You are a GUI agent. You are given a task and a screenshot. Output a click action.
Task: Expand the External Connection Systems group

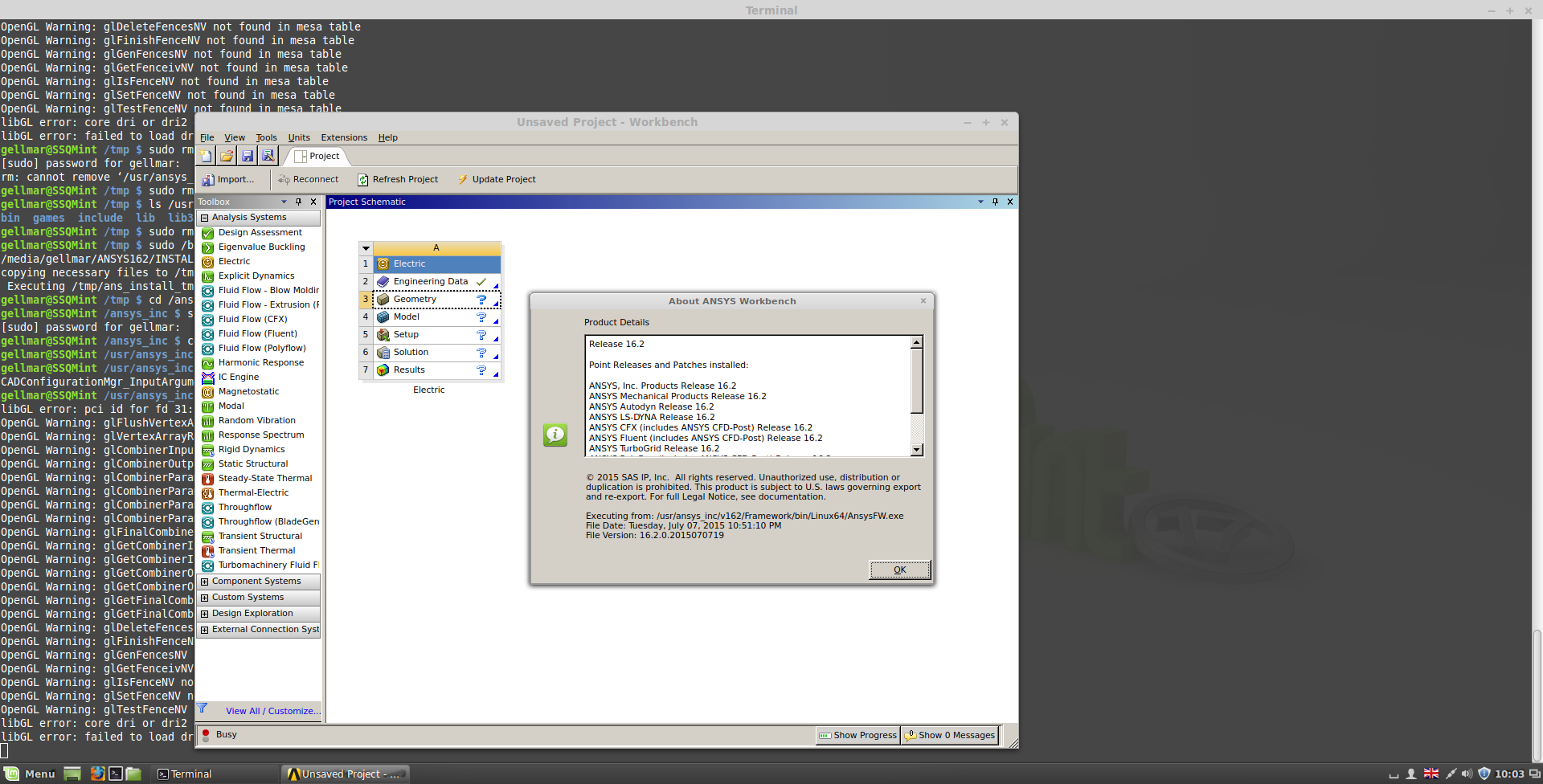click(205, 630)
